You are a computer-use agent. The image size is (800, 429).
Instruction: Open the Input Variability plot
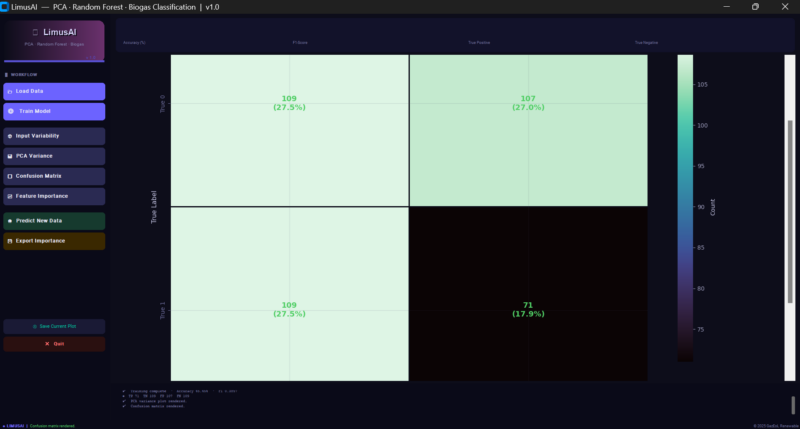[x=54, y=136]
